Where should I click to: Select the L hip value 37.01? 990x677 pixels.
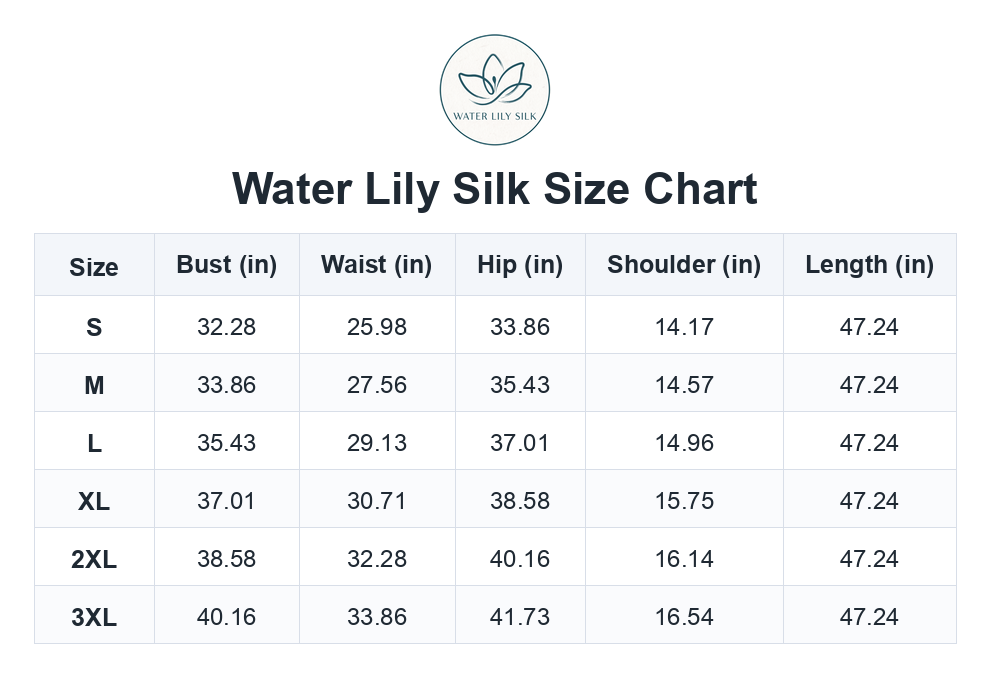click(x=520, y=443)
